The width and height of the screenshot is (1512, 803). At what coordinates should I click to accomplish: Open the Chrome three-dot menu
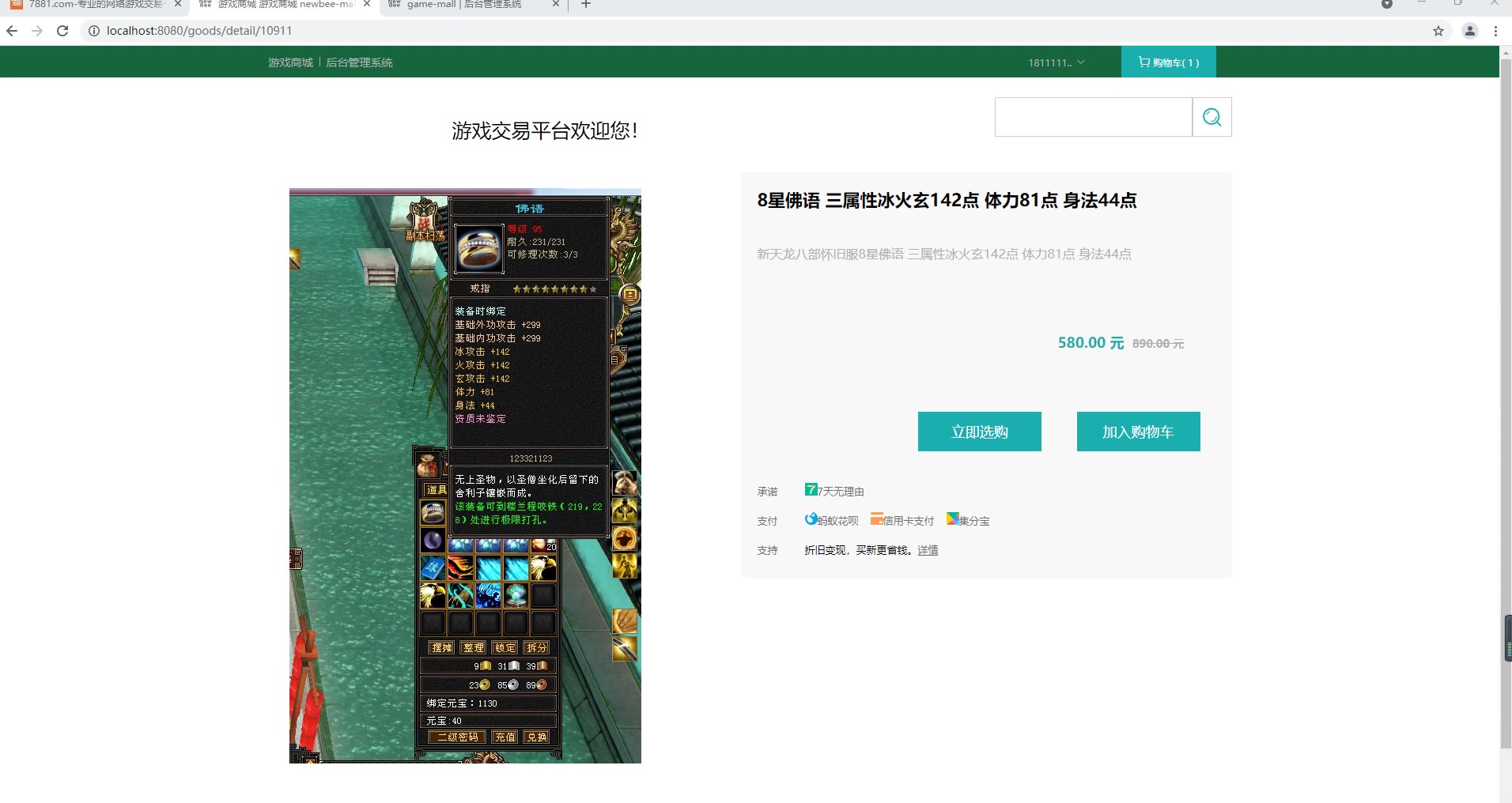(1495, 31)
